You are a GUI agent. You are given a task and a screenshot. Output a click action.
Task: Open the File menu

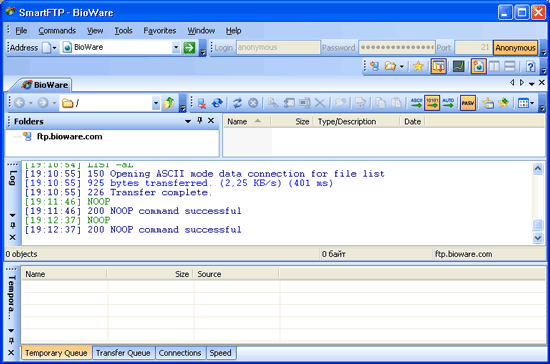(x=21, y=31)
